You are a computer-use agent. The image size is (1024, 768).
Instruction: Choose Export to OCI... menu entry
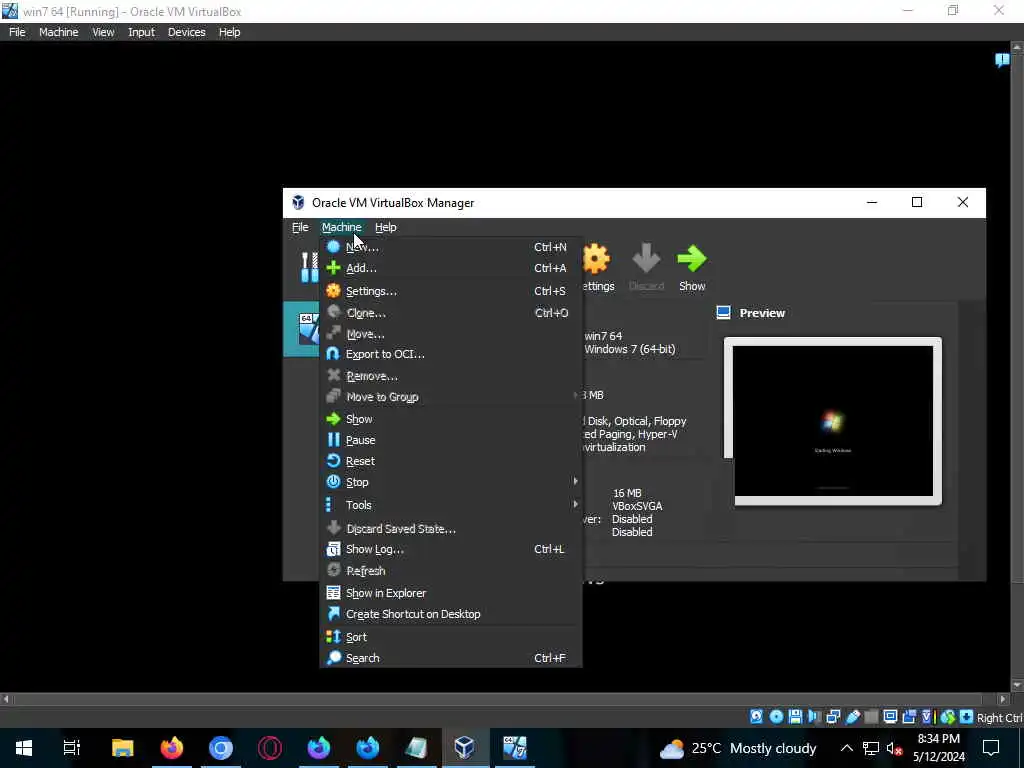click(x=451, y=354)
